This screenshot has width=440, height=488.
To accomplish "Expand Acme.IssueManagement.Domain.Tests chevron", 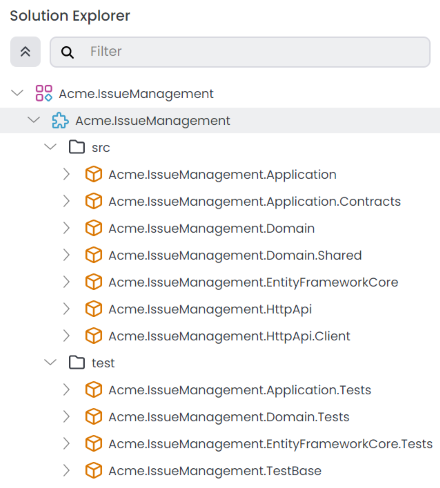I will point(66,417).
